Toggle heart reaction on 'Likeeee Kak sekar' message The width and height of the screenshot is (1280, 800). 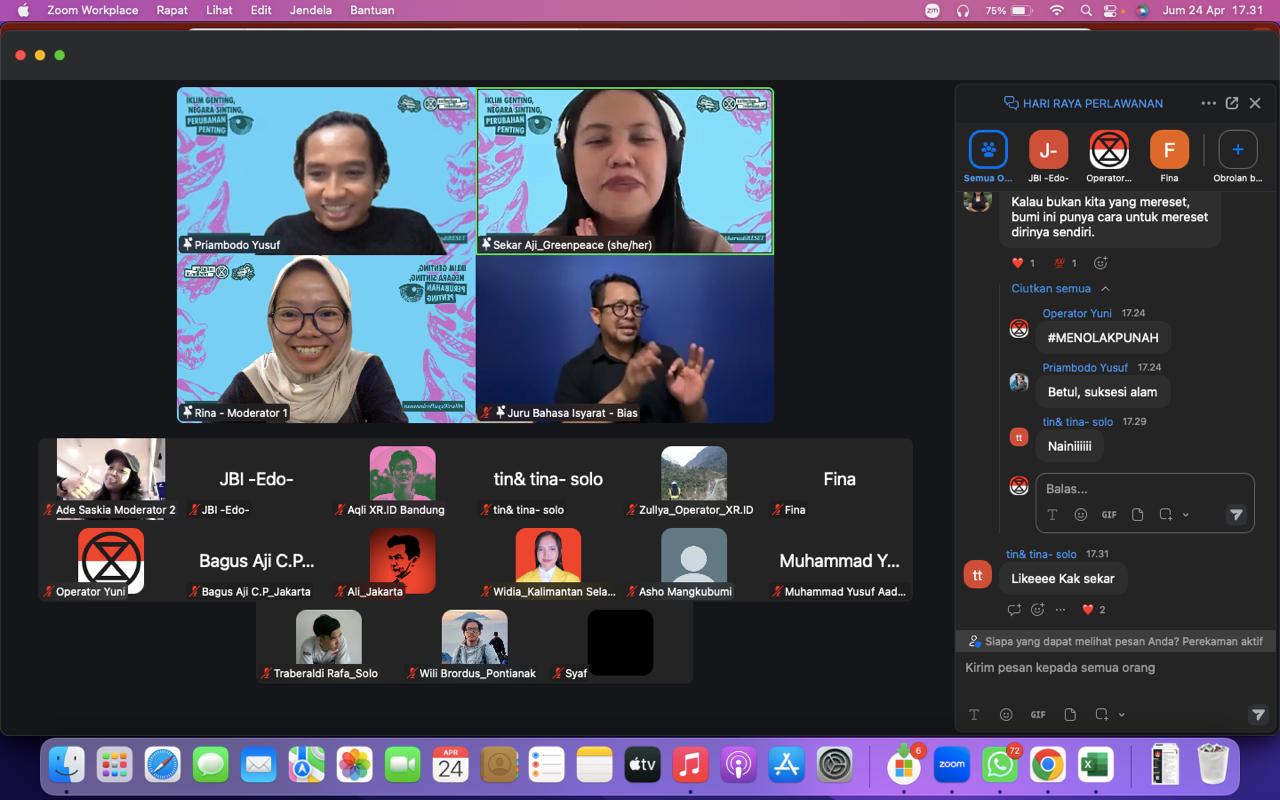pos(1094,609)
